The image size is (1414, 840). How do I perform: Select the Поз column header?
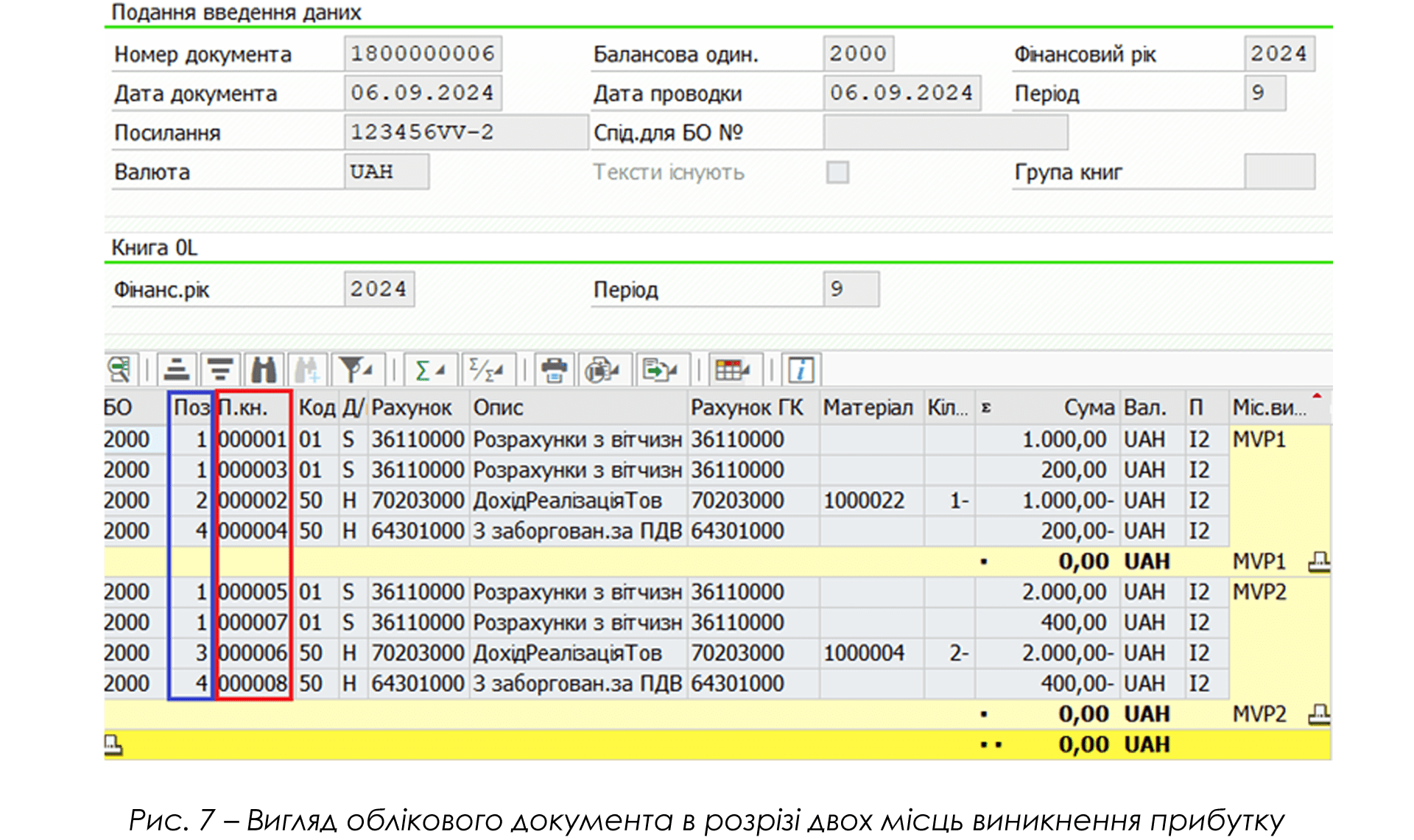click(x=191, y=407)
